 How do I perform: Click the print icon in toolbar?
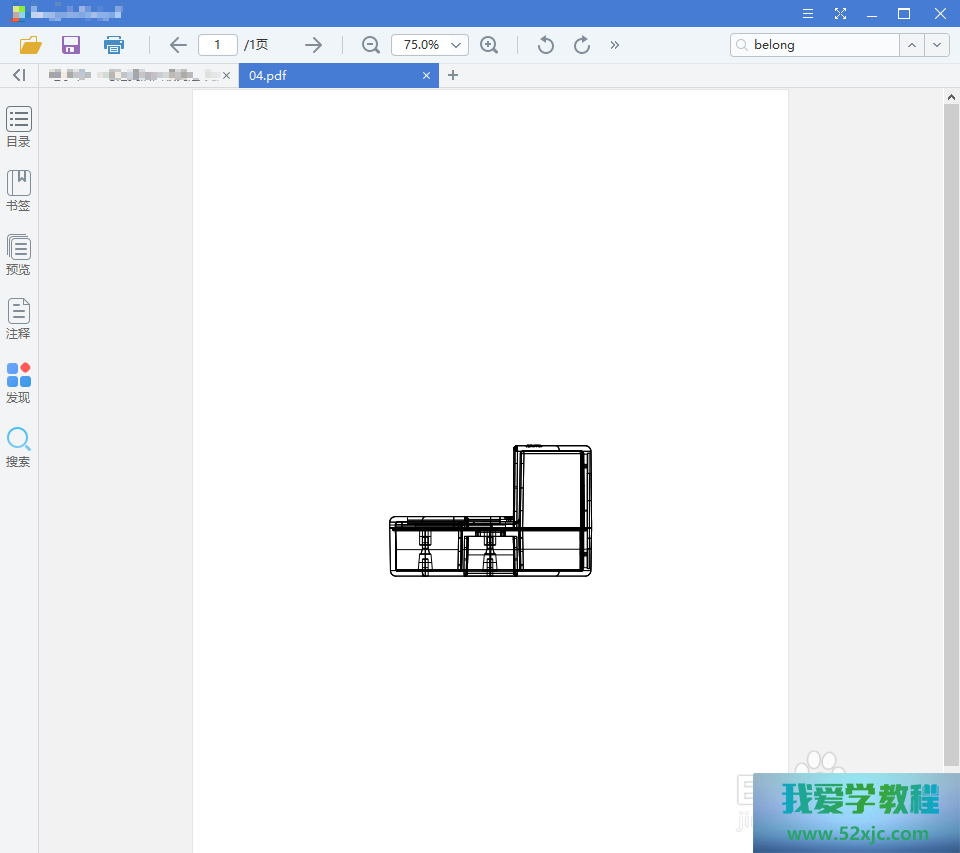114,45
